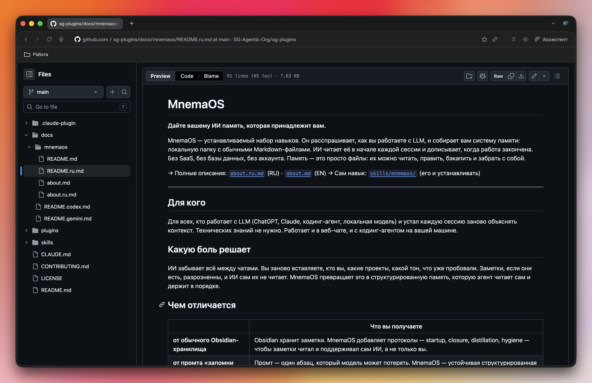
Task: Collapse the Files side panel icon
Action: [x=29, y=74]
